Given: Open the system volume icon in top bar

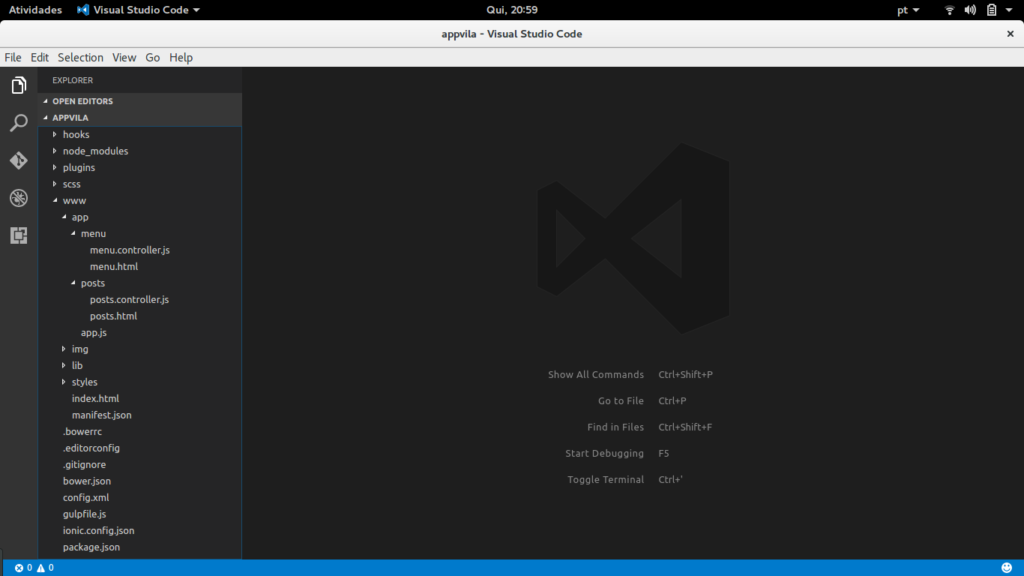Looking at the screenshot, I should 970,9.
